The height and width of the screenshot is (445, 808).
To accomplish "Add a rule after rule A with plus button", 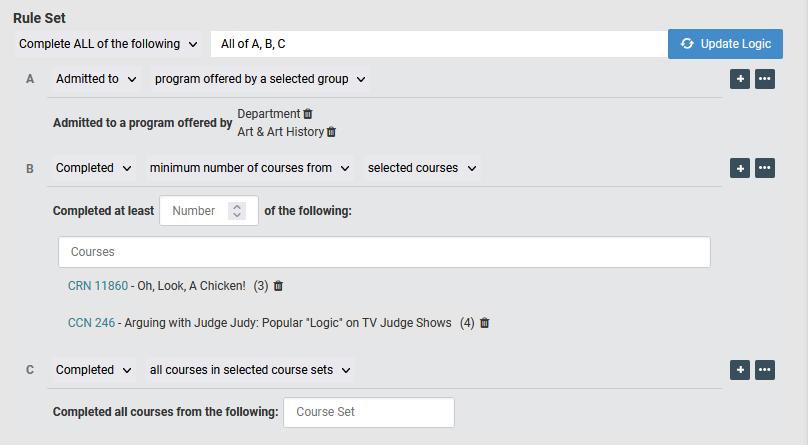I will [740, 79].
